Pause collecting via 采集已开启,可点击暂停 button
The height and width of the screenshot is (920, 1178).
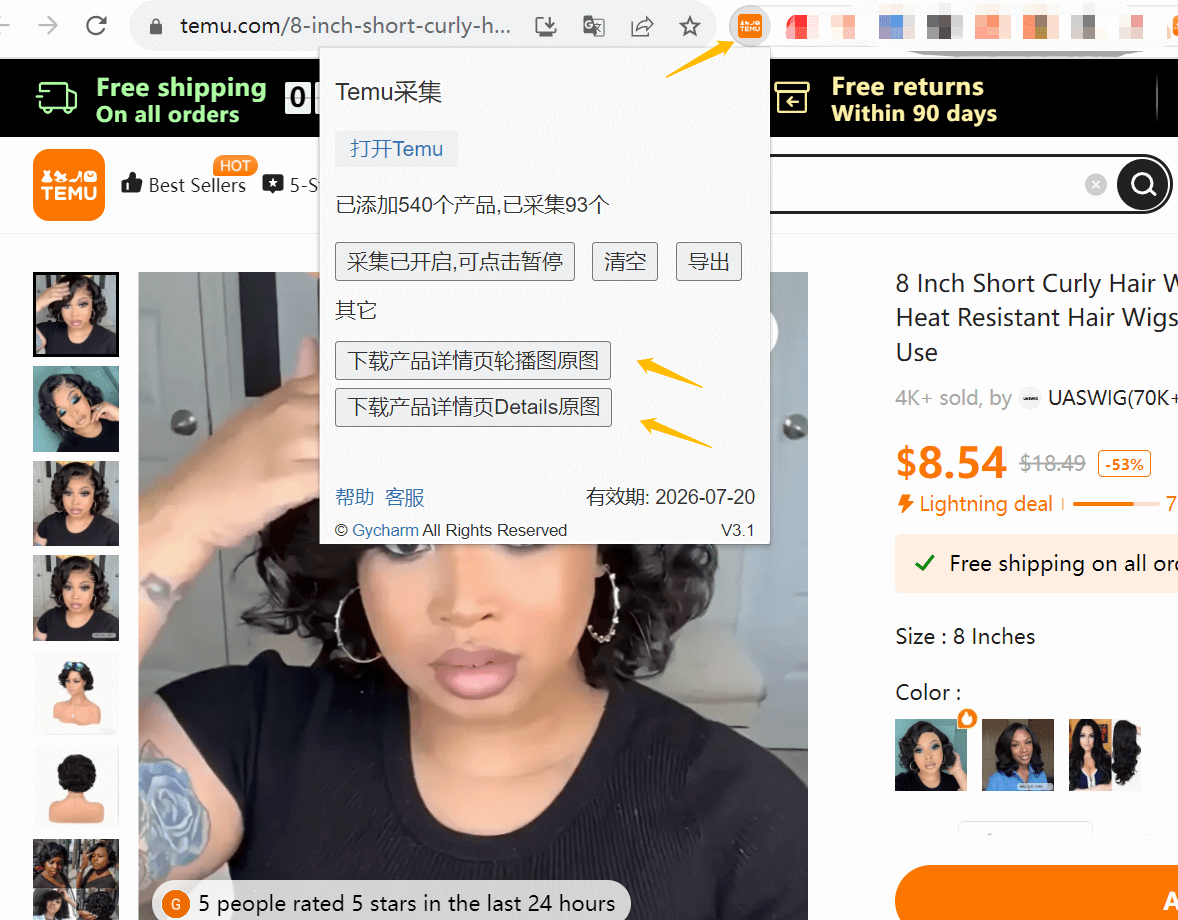[x=455, y=261]
